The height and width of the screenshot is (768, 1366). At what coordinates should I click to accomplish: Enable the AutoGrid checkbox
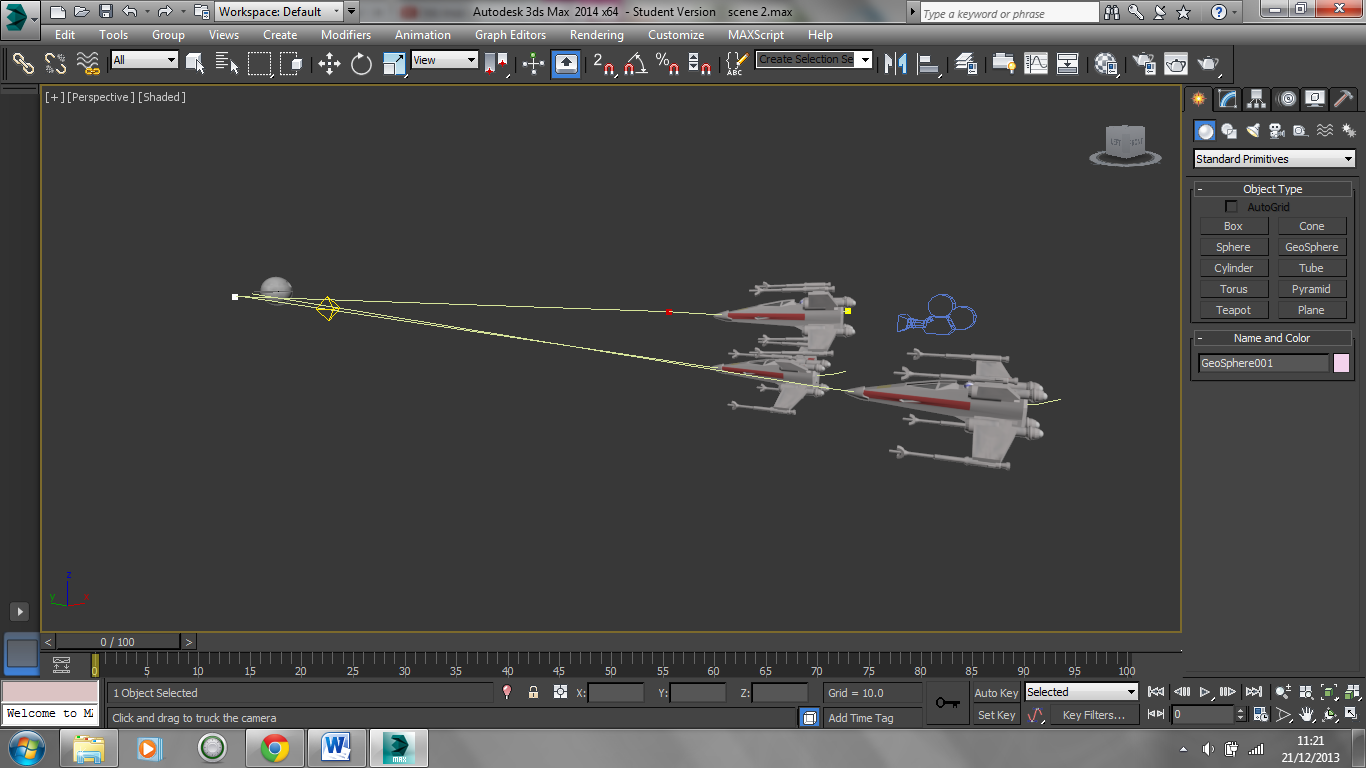click(1231, 207)
